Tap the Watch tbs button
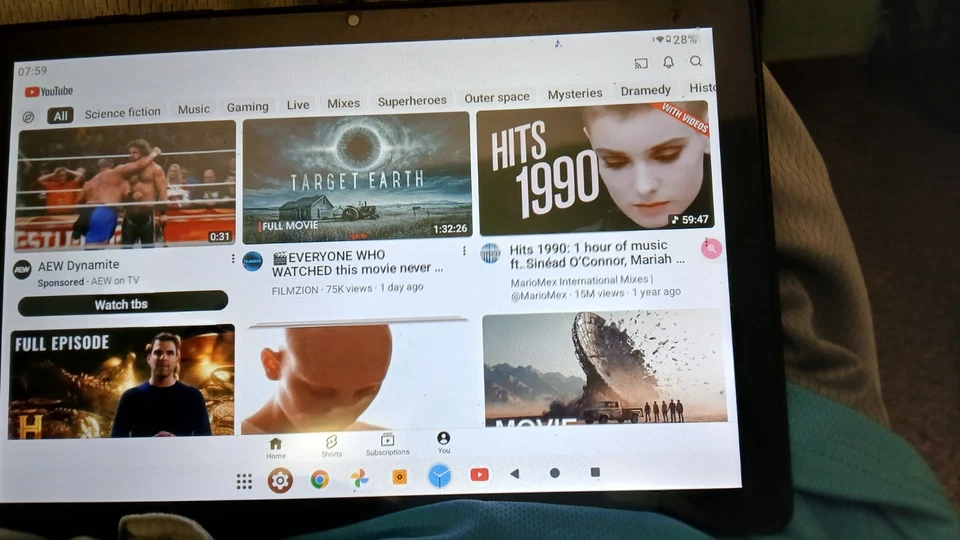The width and height of the screenshot is (960, 540). [122, 304]
